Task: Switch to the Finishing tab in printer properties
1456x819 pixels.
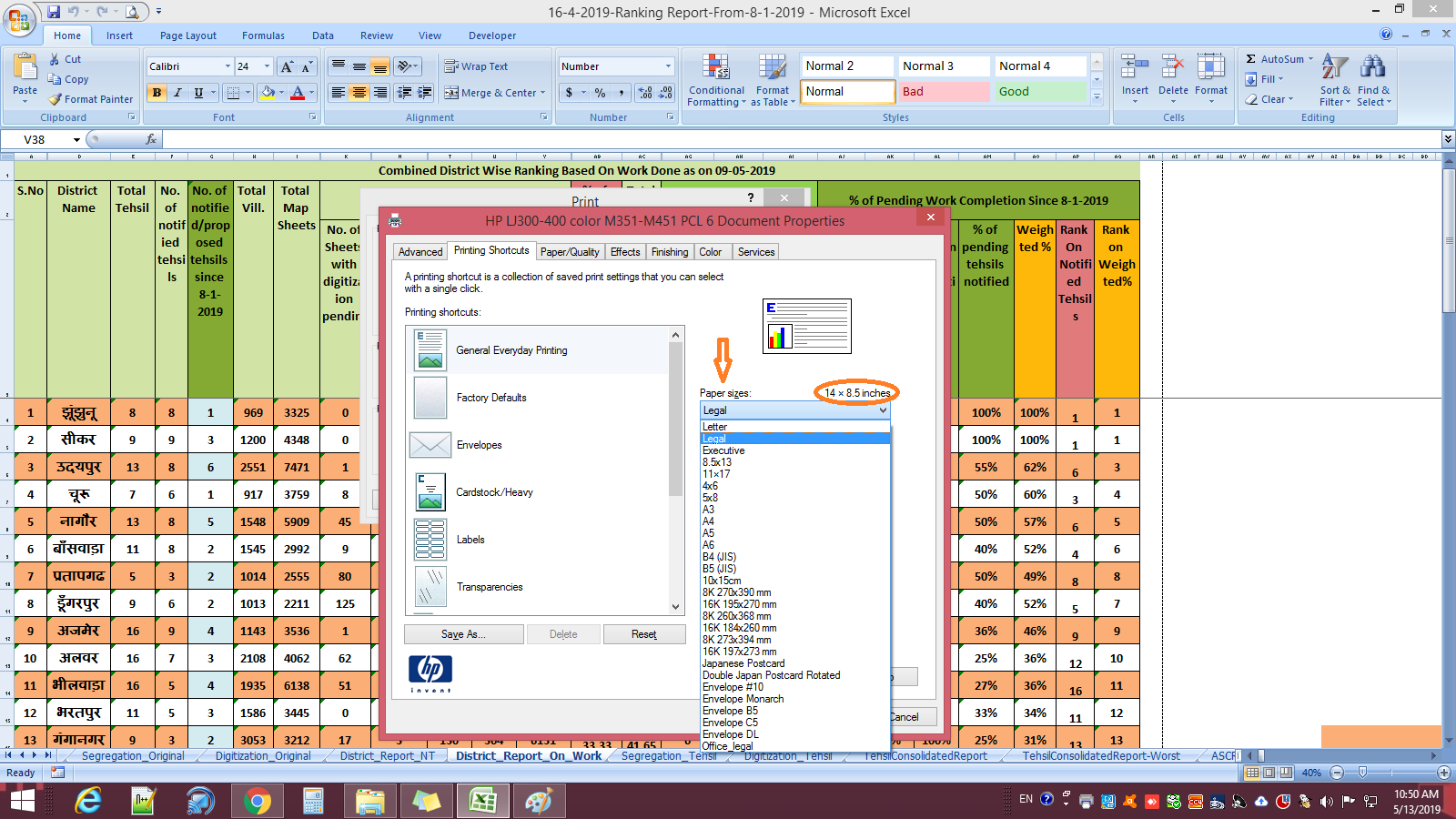Action: click(x=670, y=252)
